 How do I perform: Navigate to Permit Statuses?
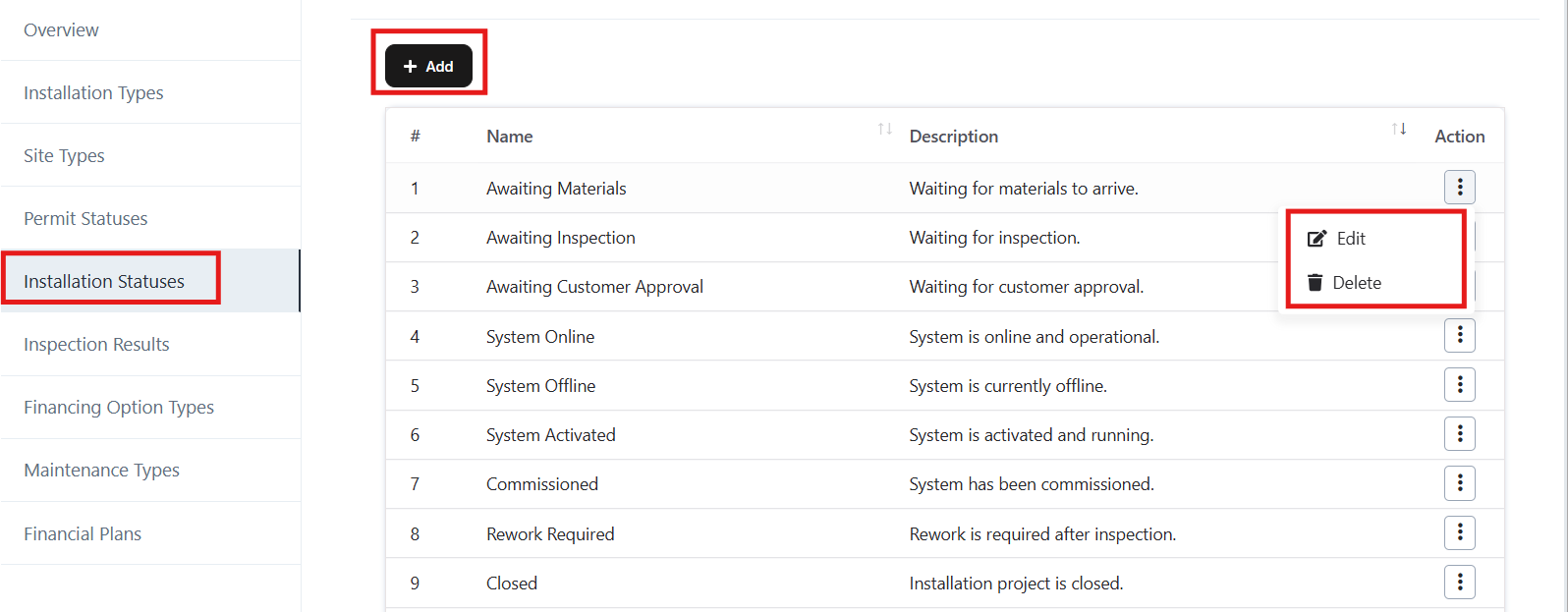(85, 219)
